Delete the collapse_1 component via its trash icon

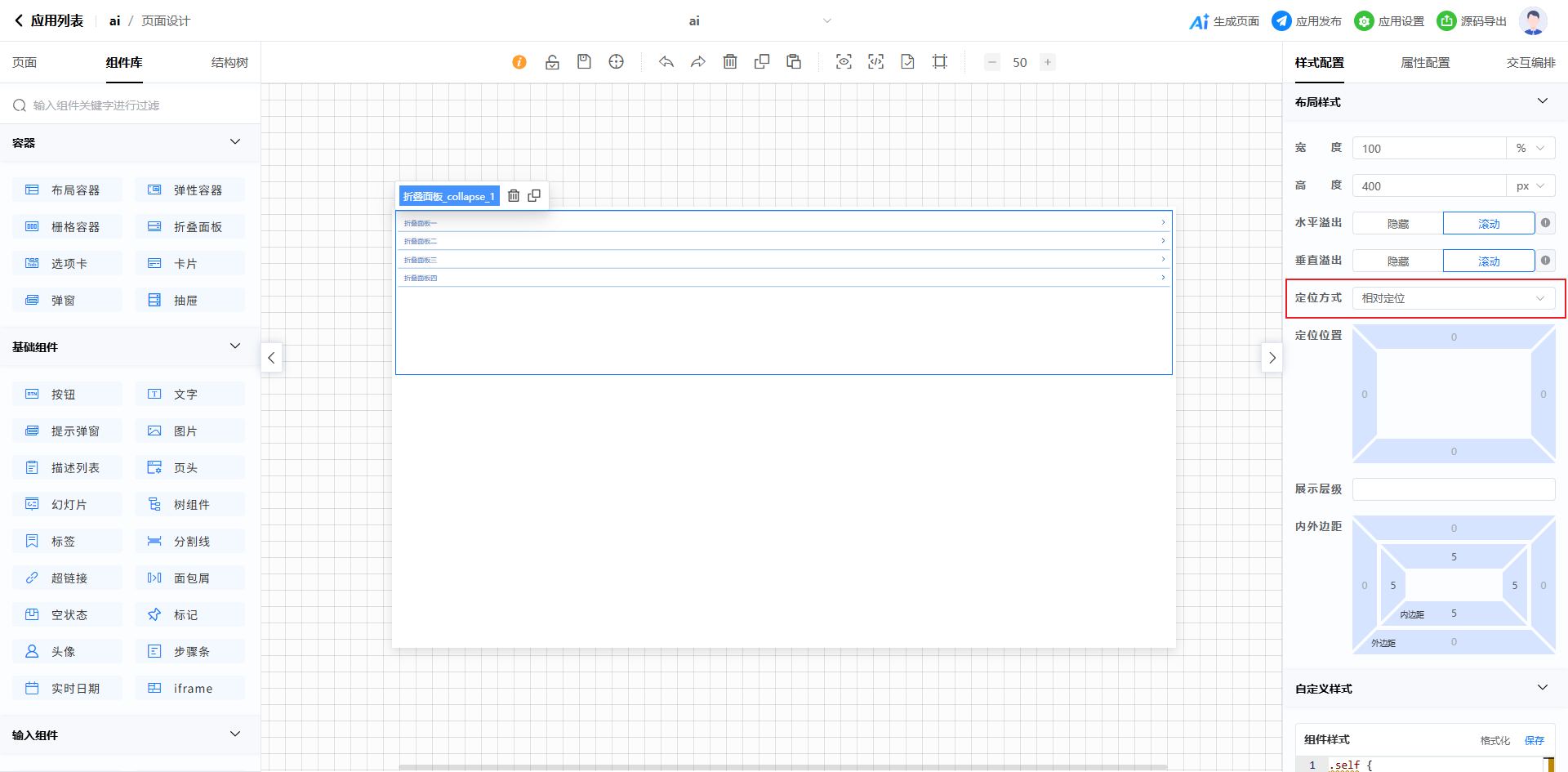coord(514,196)
